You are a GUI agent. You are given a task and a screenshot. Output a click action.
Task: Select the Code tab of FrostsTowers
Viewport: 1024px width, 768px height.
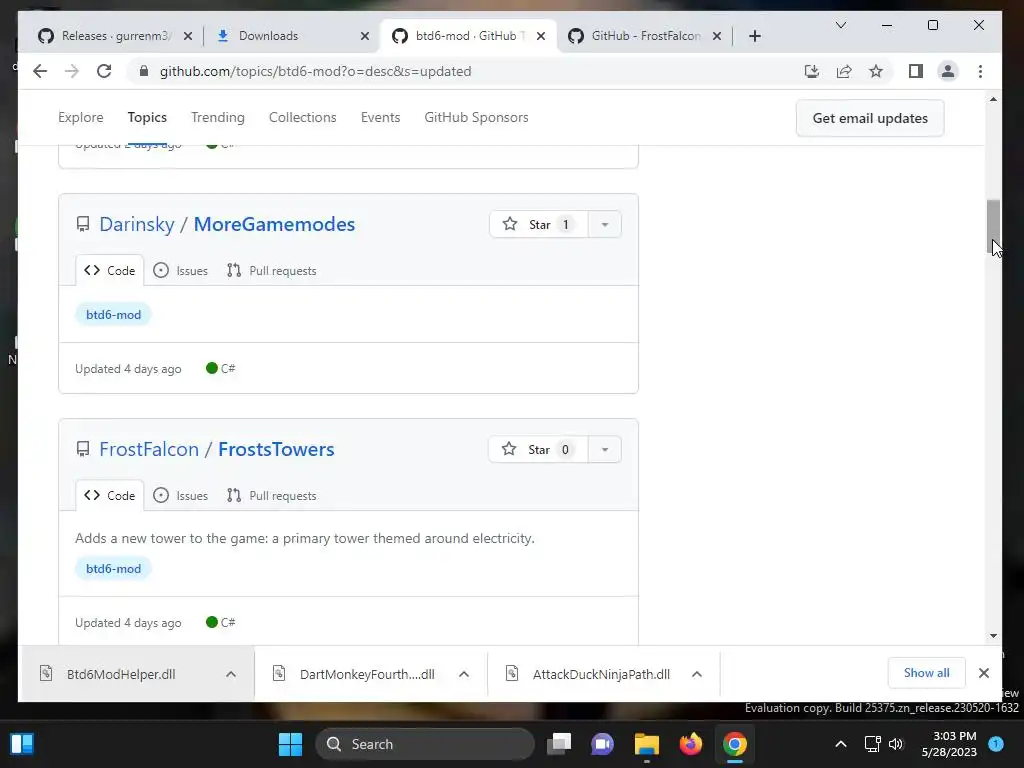110,496
